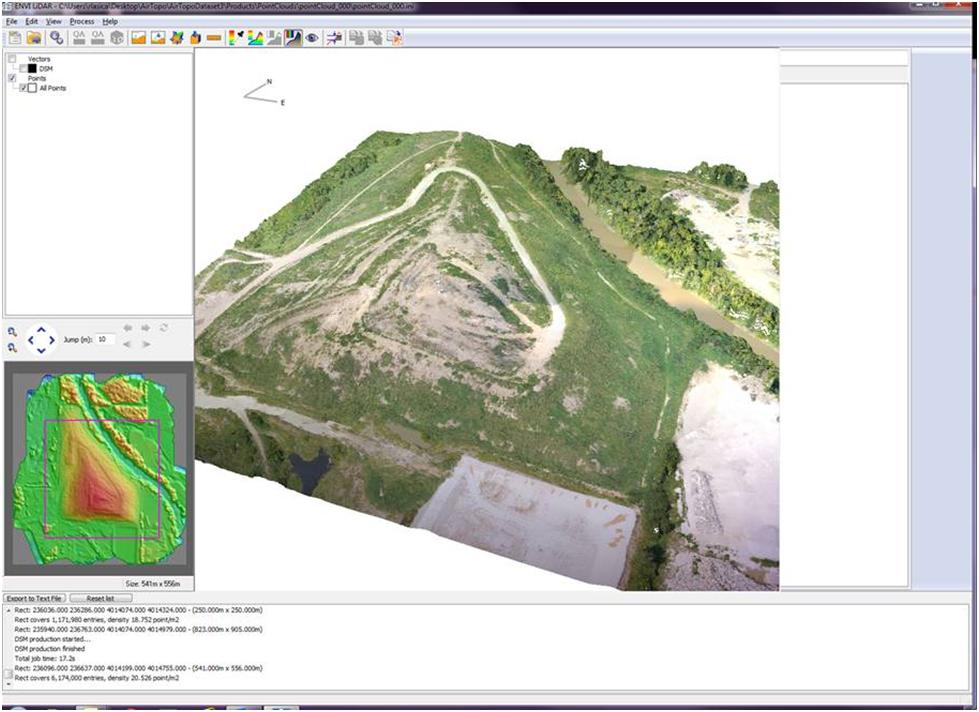Open the View menu
The width and height of the screenshot is (979, 712).
tap(53, 21)
